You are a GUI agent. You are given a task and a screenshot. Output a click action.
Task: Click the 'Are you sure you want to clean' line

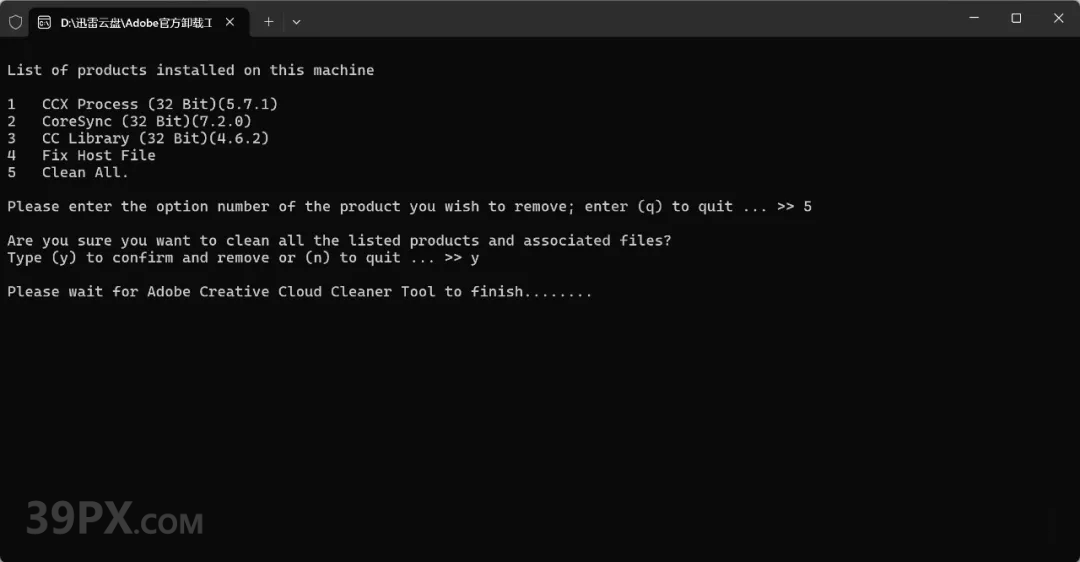point(339,241)
